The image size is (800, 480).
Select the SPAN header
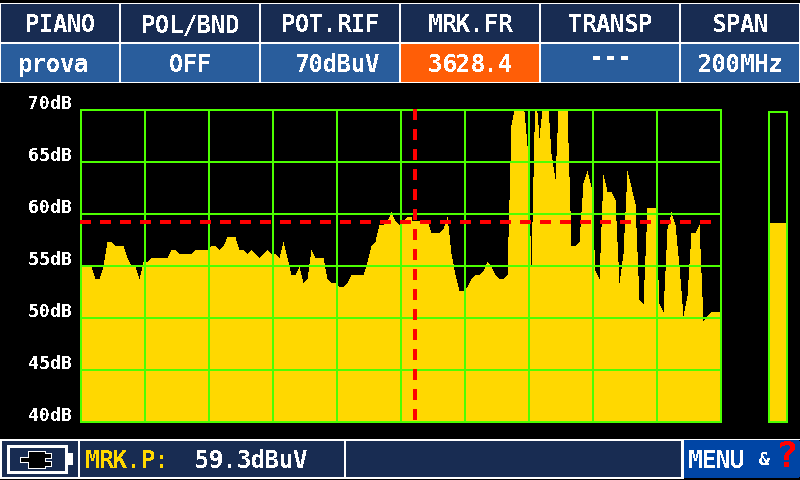click(740, 23)
